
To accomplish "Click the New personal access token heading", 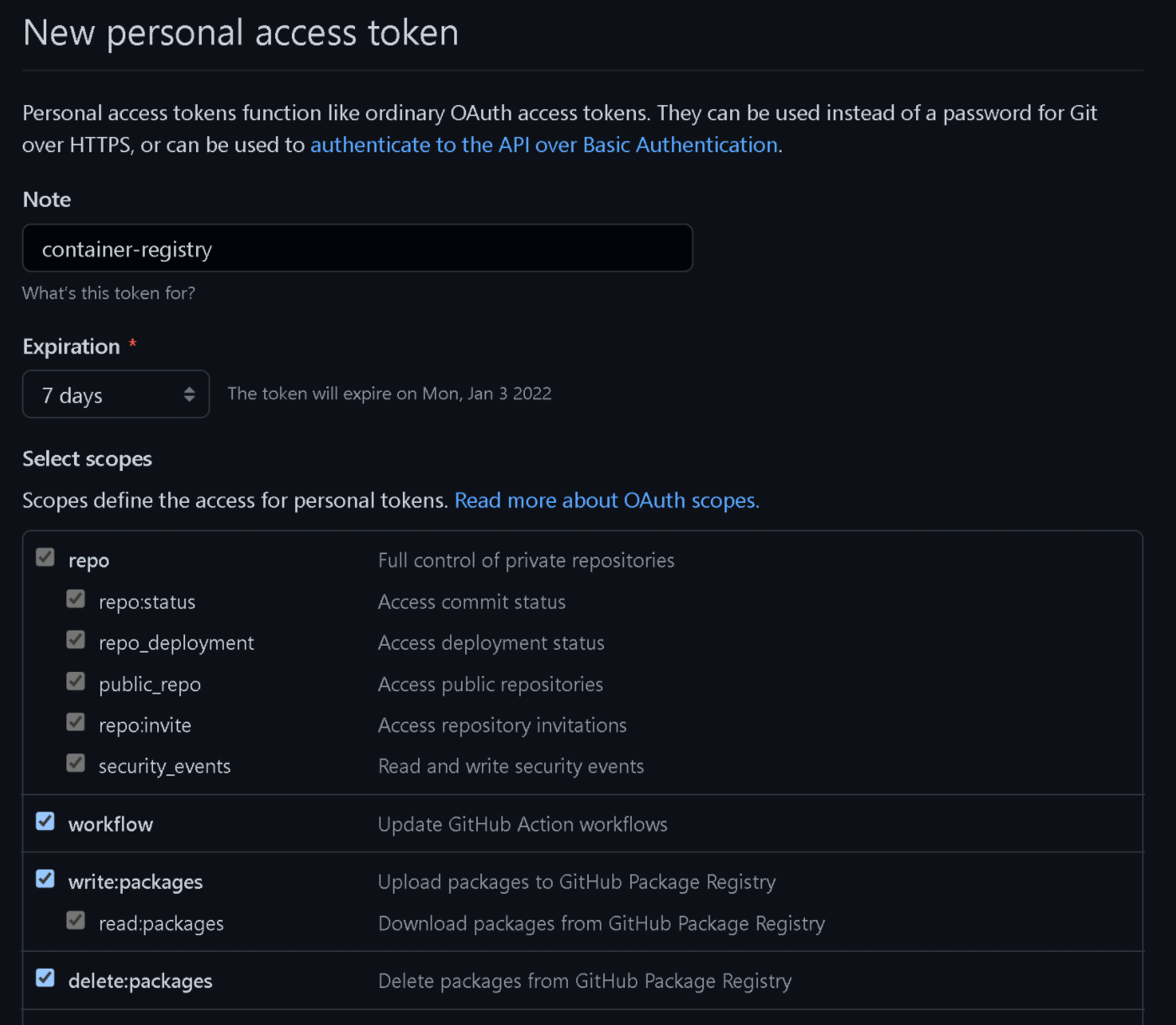I will coord(241,32).
